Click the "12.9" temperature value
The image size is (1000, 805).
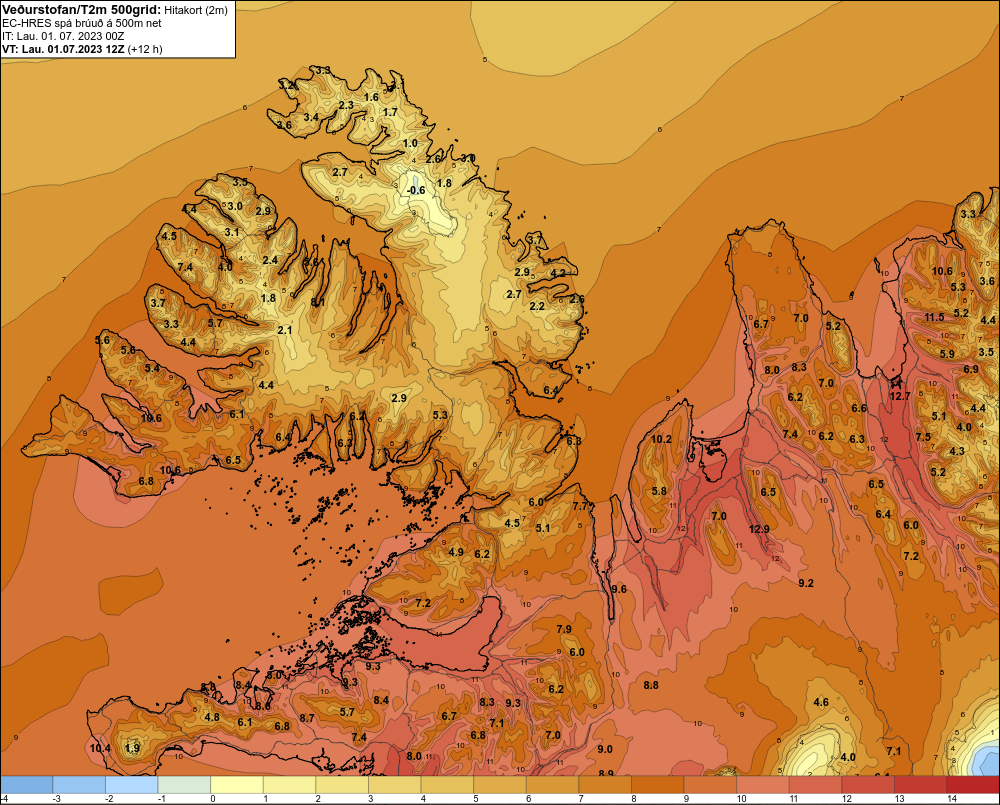click(x=759, y=529)
